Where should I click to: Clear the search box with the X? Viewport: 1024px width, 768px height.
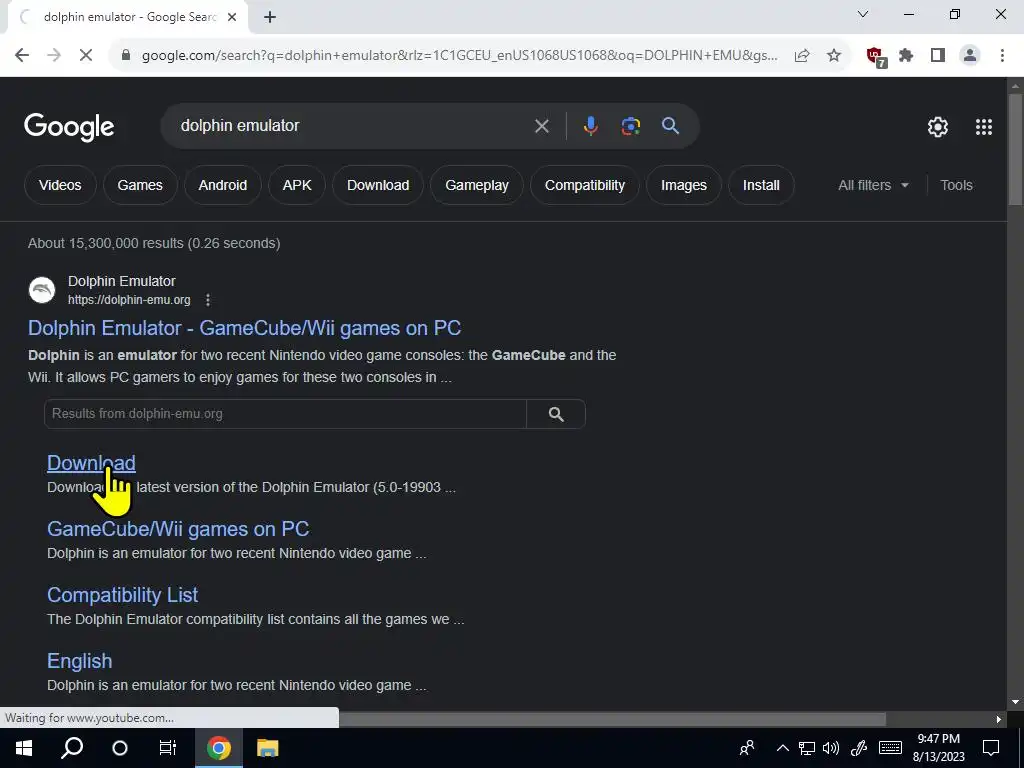(x=541, y=126)
